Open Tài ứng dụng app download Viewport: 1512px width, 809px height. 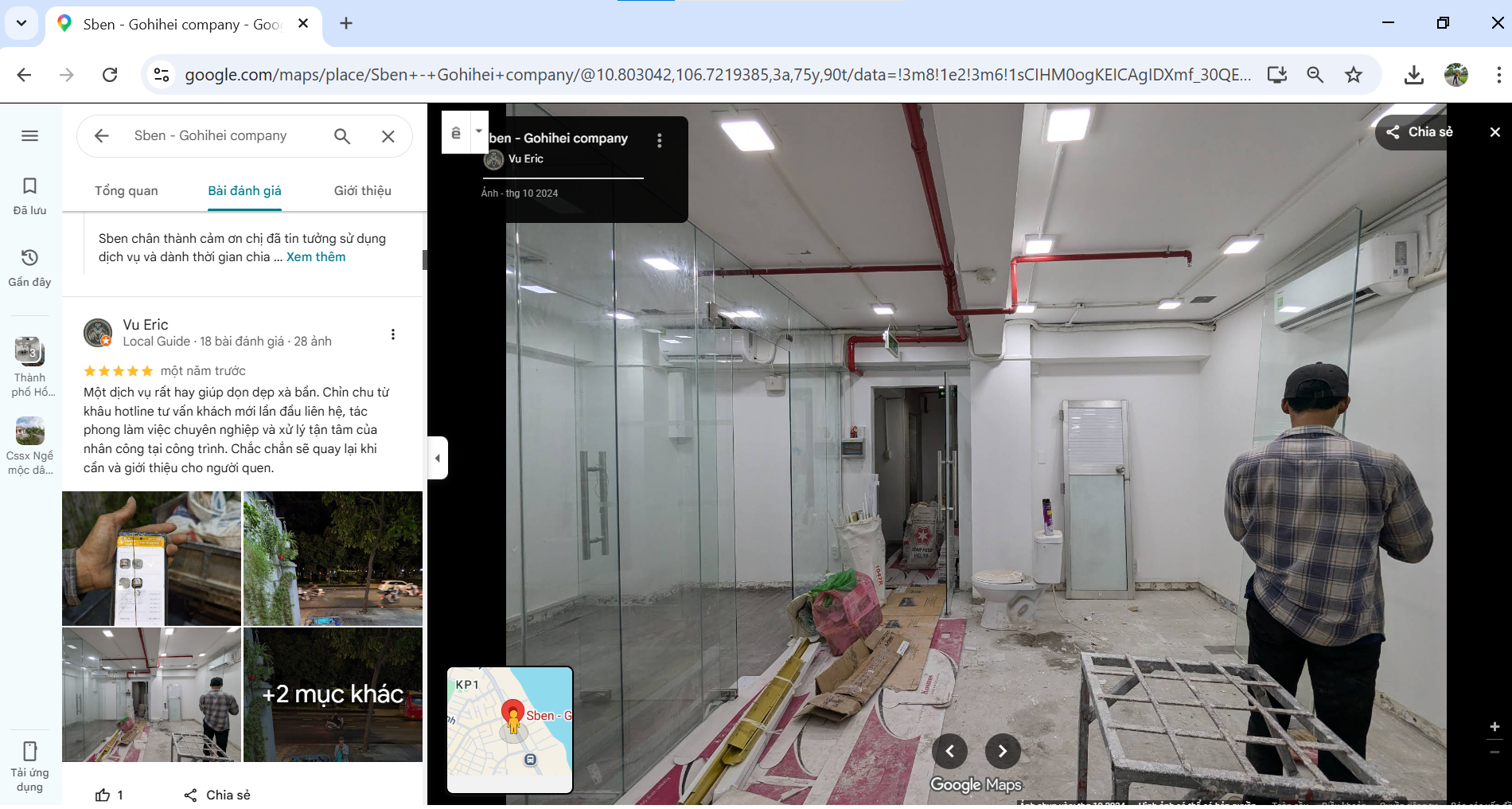pos(29,765)
